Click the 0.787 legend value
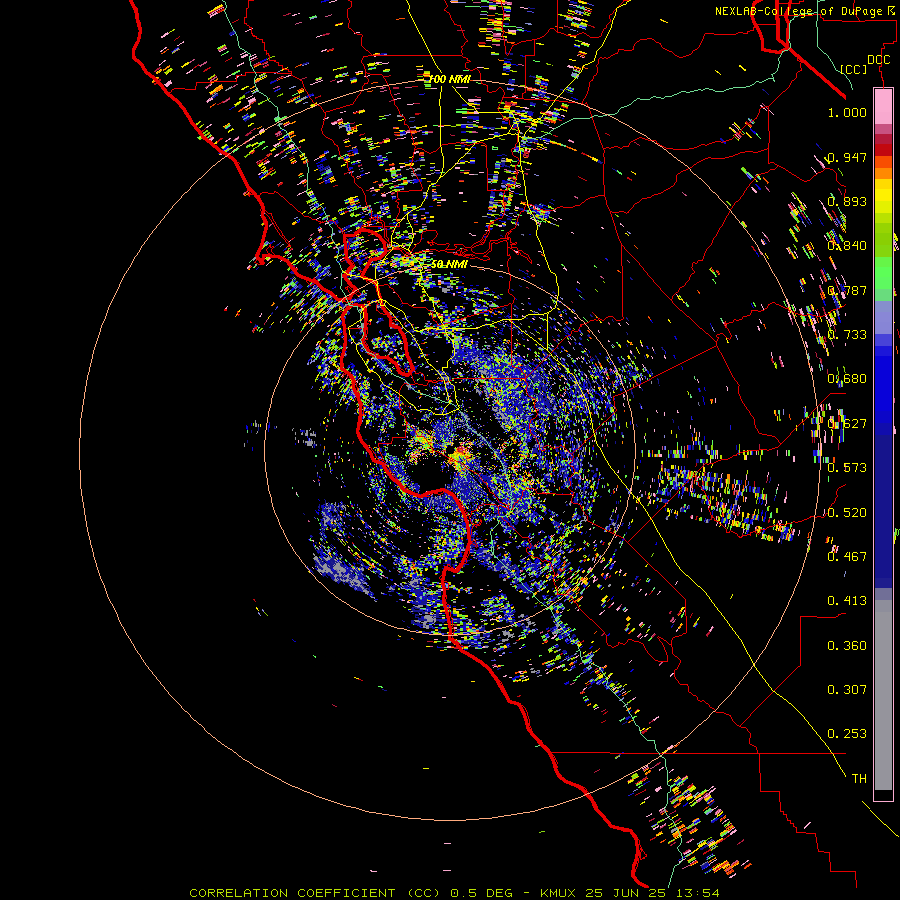 tap(847, 290)
